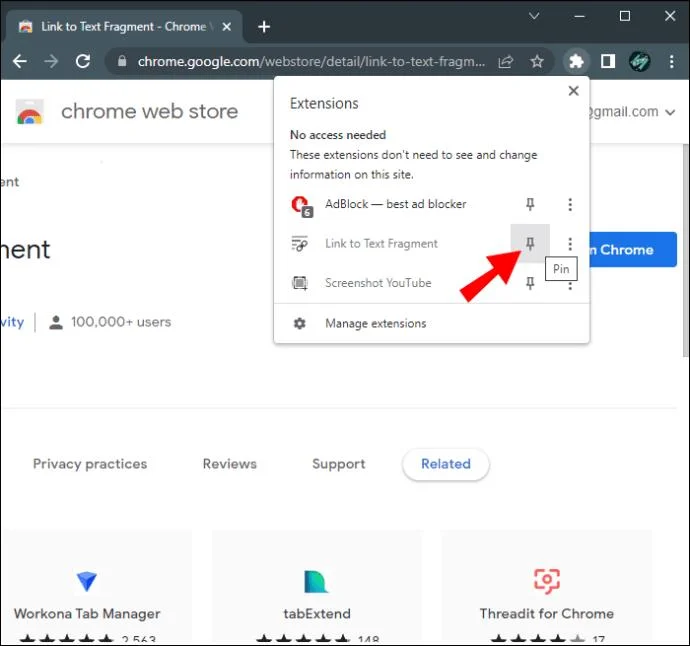Click the address bar URL
This screenshot has width=690, height=646.
click(x=311, y=62)
